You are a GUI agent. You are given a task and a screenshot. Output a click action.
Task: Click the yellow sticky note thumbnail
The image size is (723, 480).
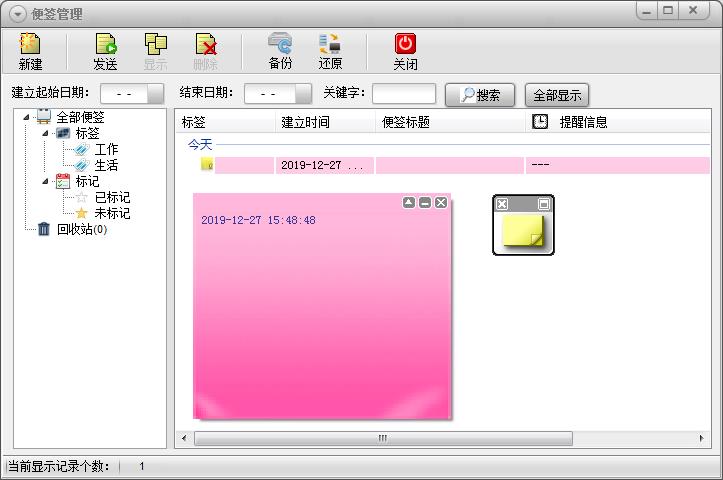point(523,231)
